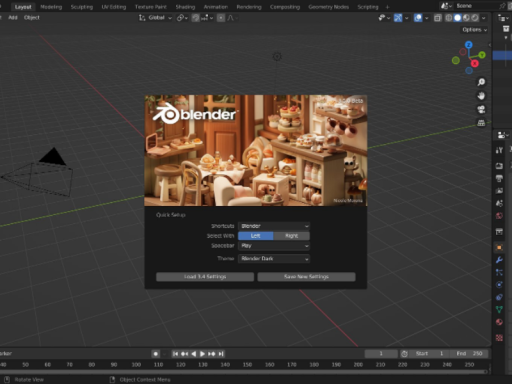Image resolution: width=512 pixels, height=384 pixels.
Task: Open the Global transform orientation dropdown
Action: tap(155, 18)
